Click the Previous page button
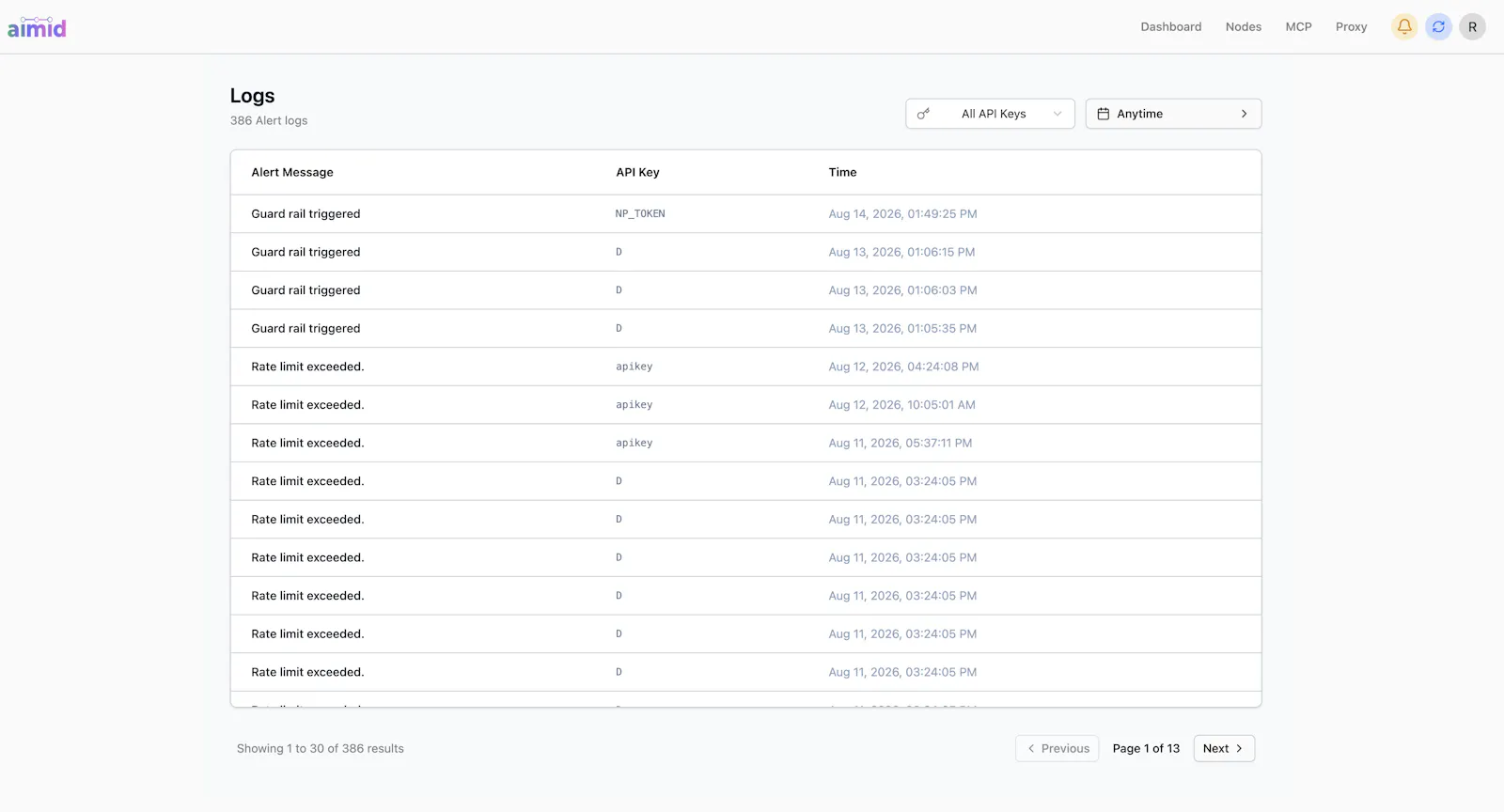The image size is (1504, 812). click(1057, 748)
